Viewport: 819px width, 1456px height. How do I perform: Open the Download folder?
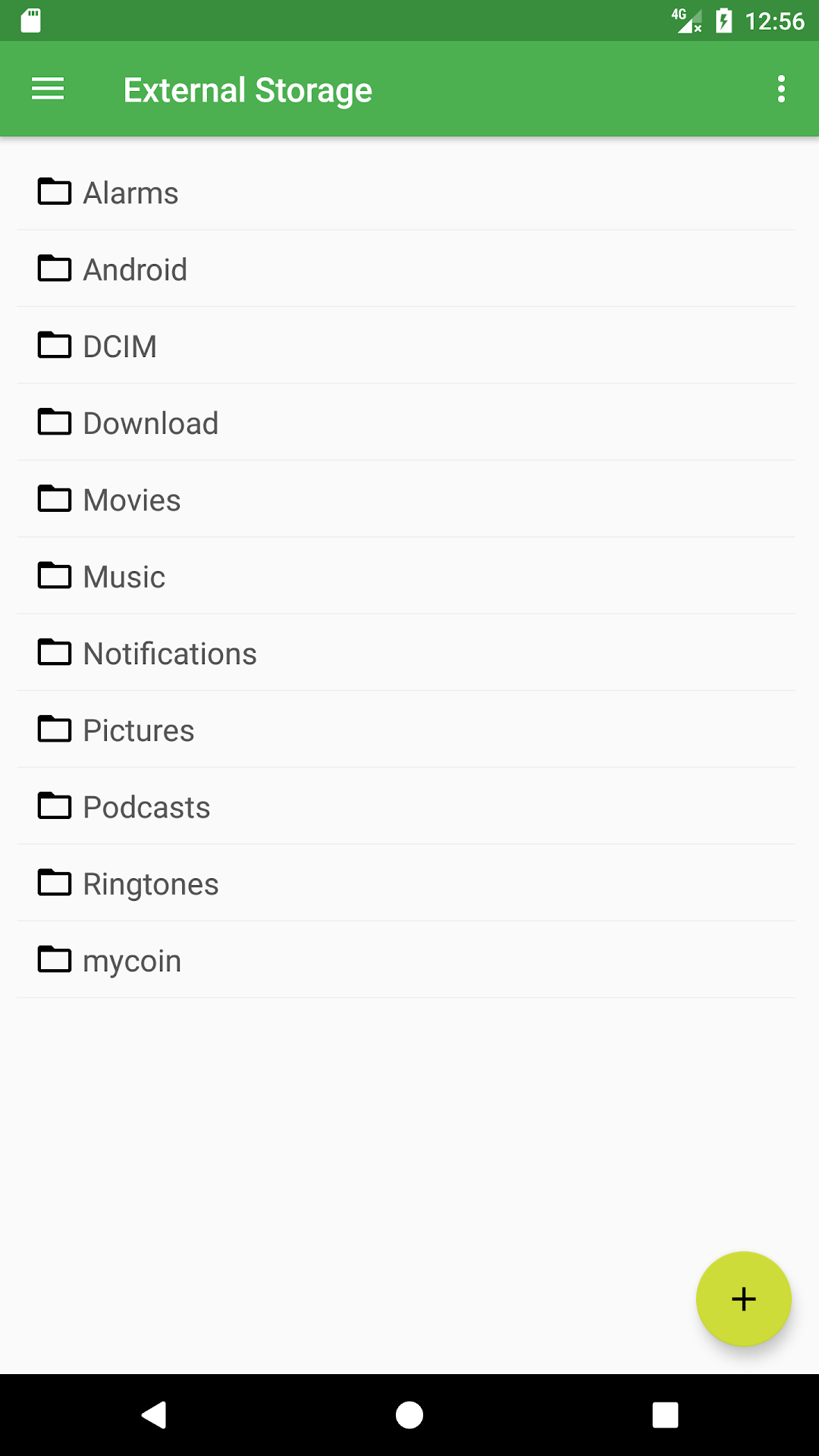click(x=406, y=422)
